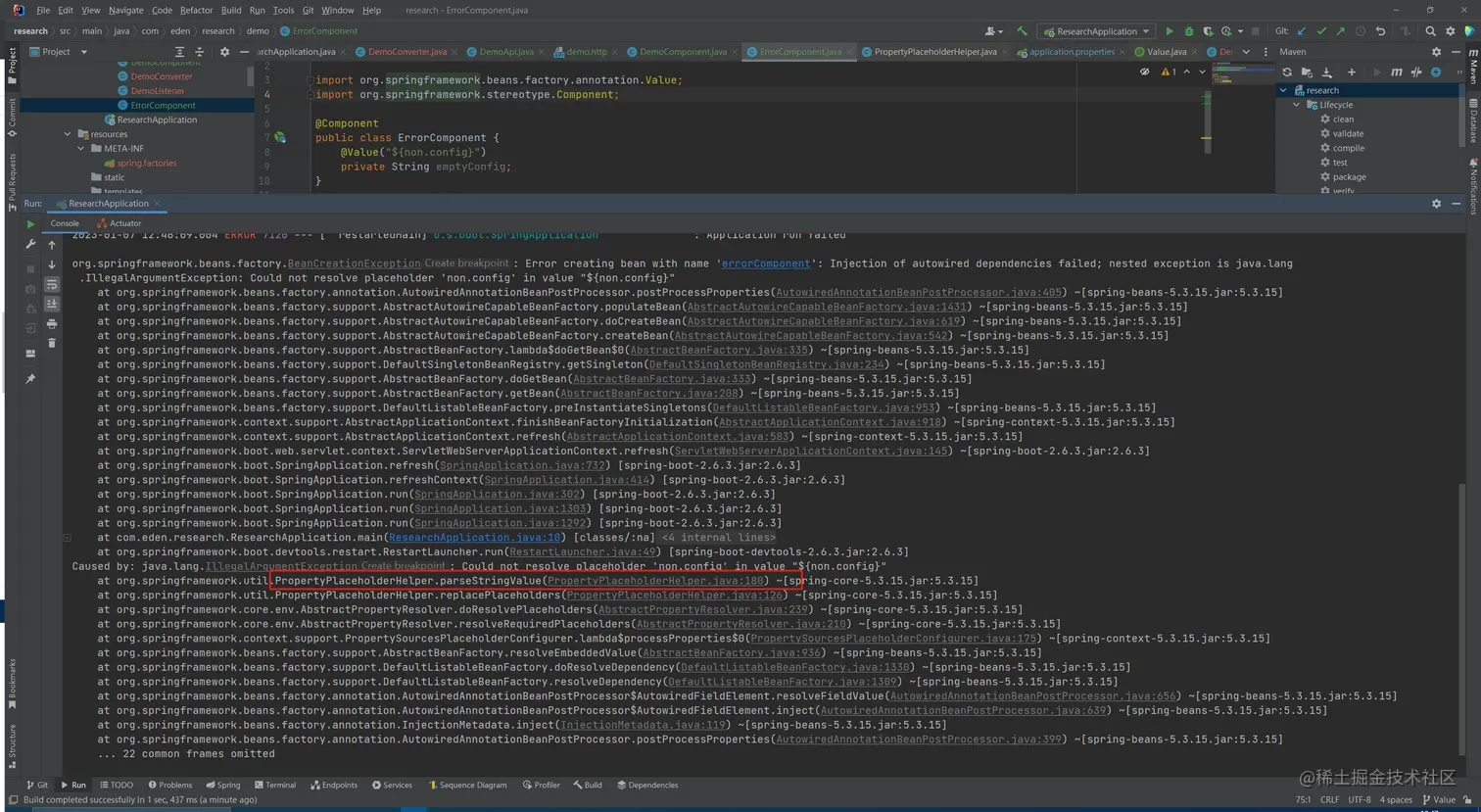Switch to PropertyPlaceholderHelper.java tab

[934, 52]
